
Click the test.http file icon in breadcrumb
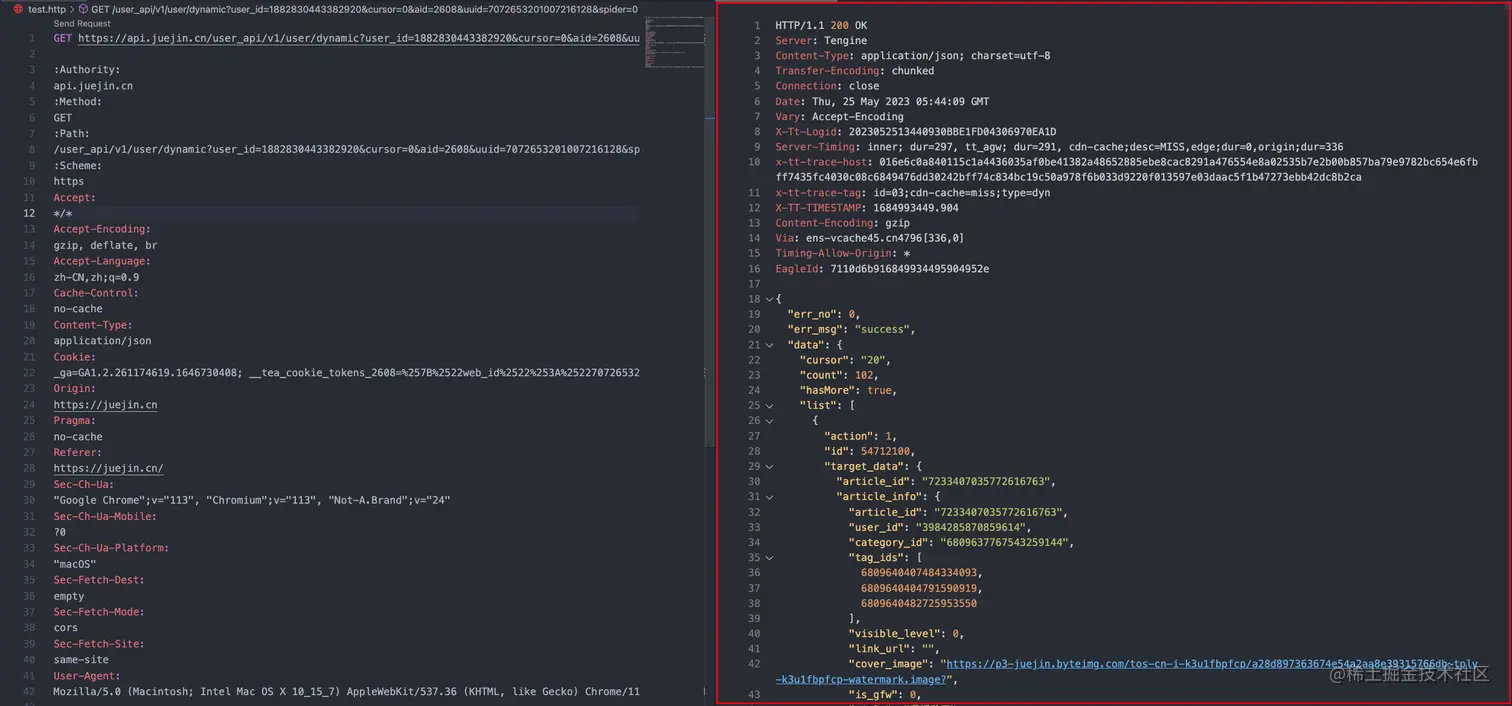pos(18,9)
